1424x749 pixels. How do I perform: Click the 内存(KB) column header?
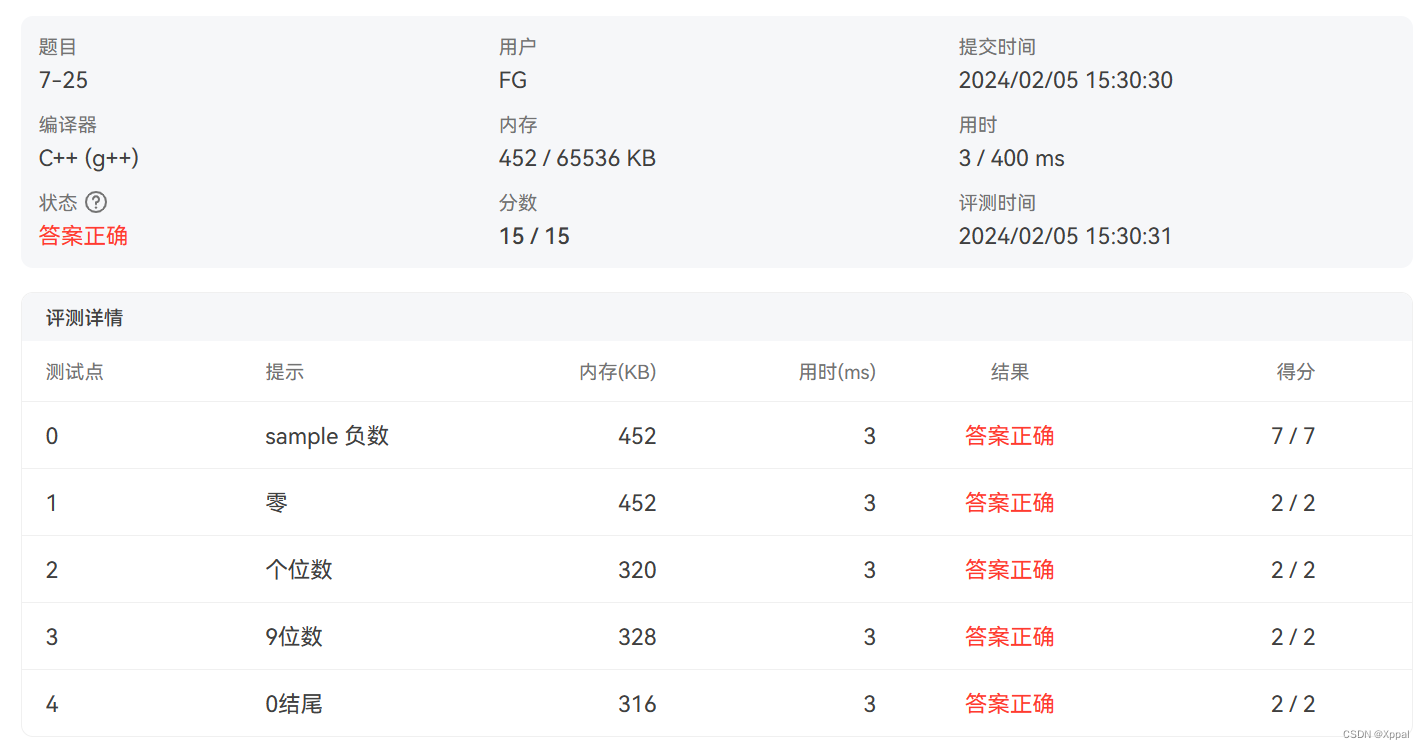click(x=618, y=372)
